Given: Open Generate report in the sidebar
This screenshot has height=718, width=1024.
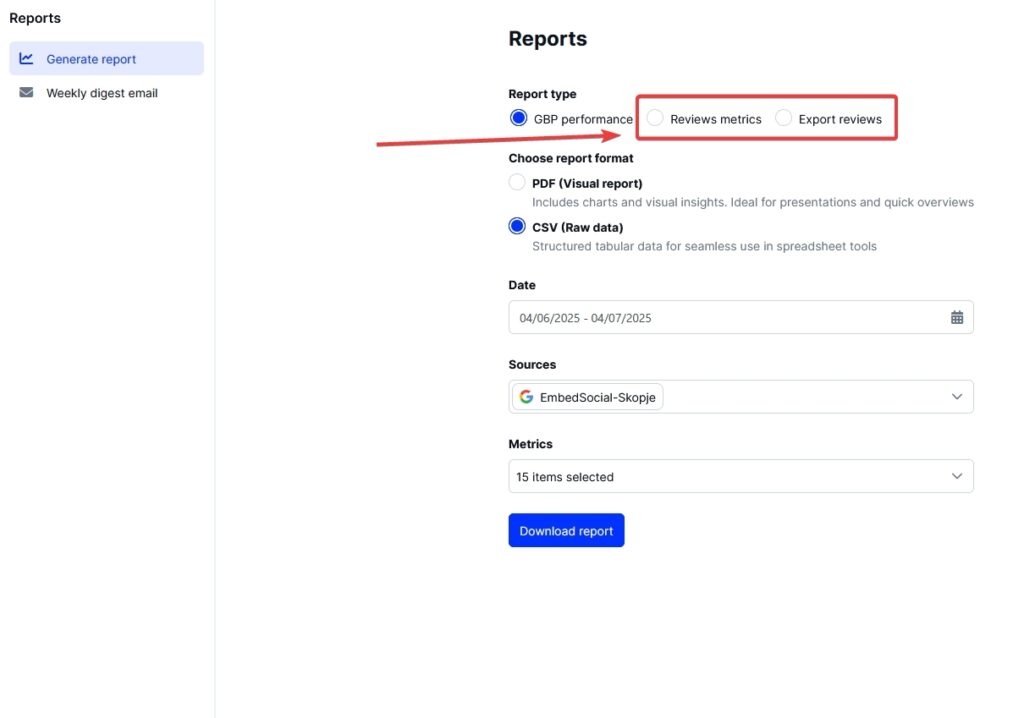Looking at the screenshot, I should pos(91,59).
